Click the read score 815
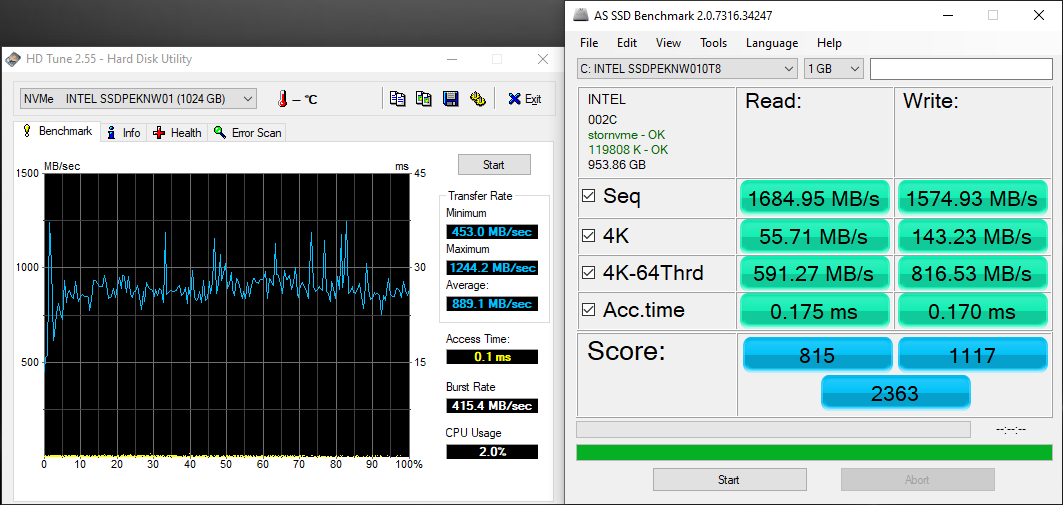The height and width of the screenshot is (505, 1063). tap(818, 355)
